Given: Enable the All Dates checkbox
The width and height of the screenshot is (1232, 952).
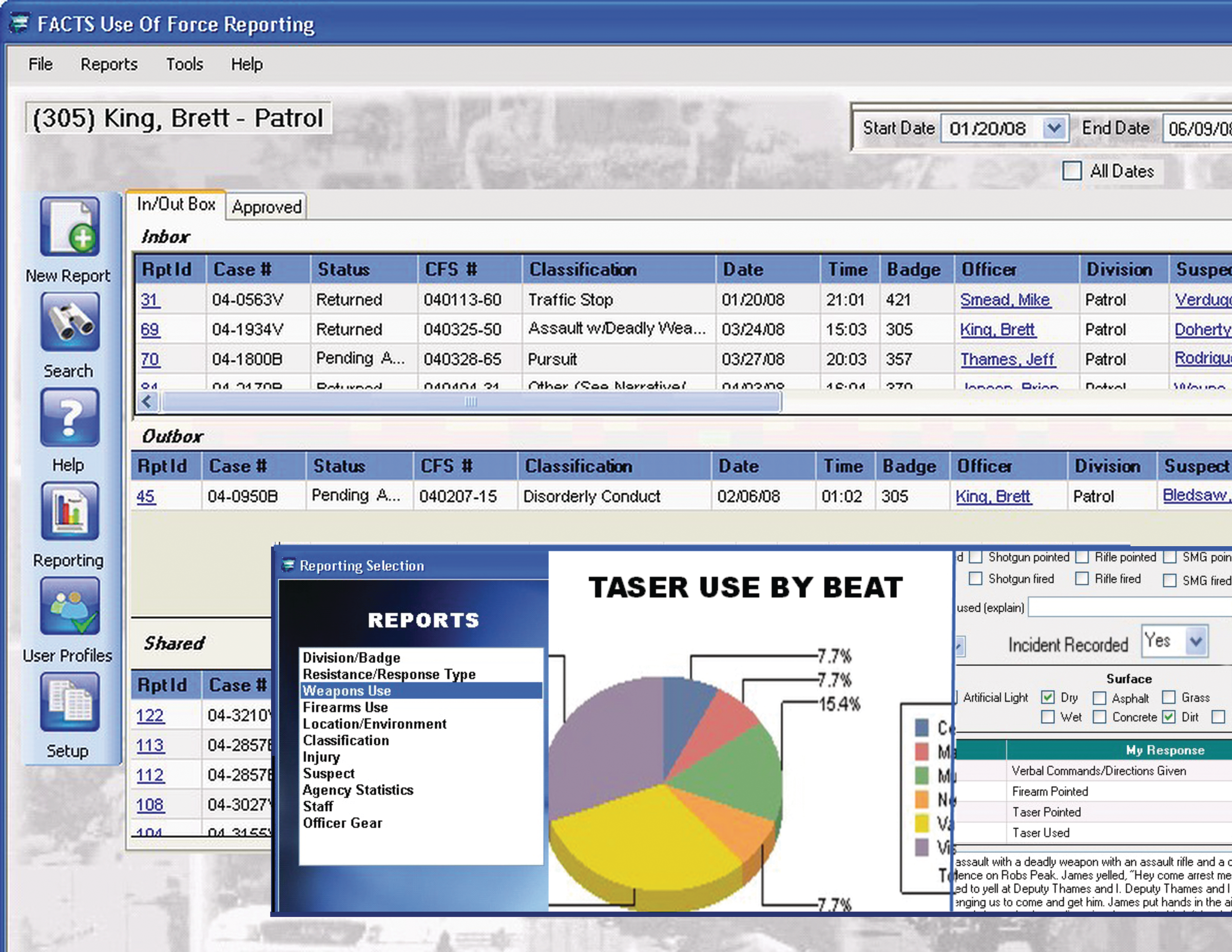Looking at the screenshot, I should click(x=1072, y=171).
